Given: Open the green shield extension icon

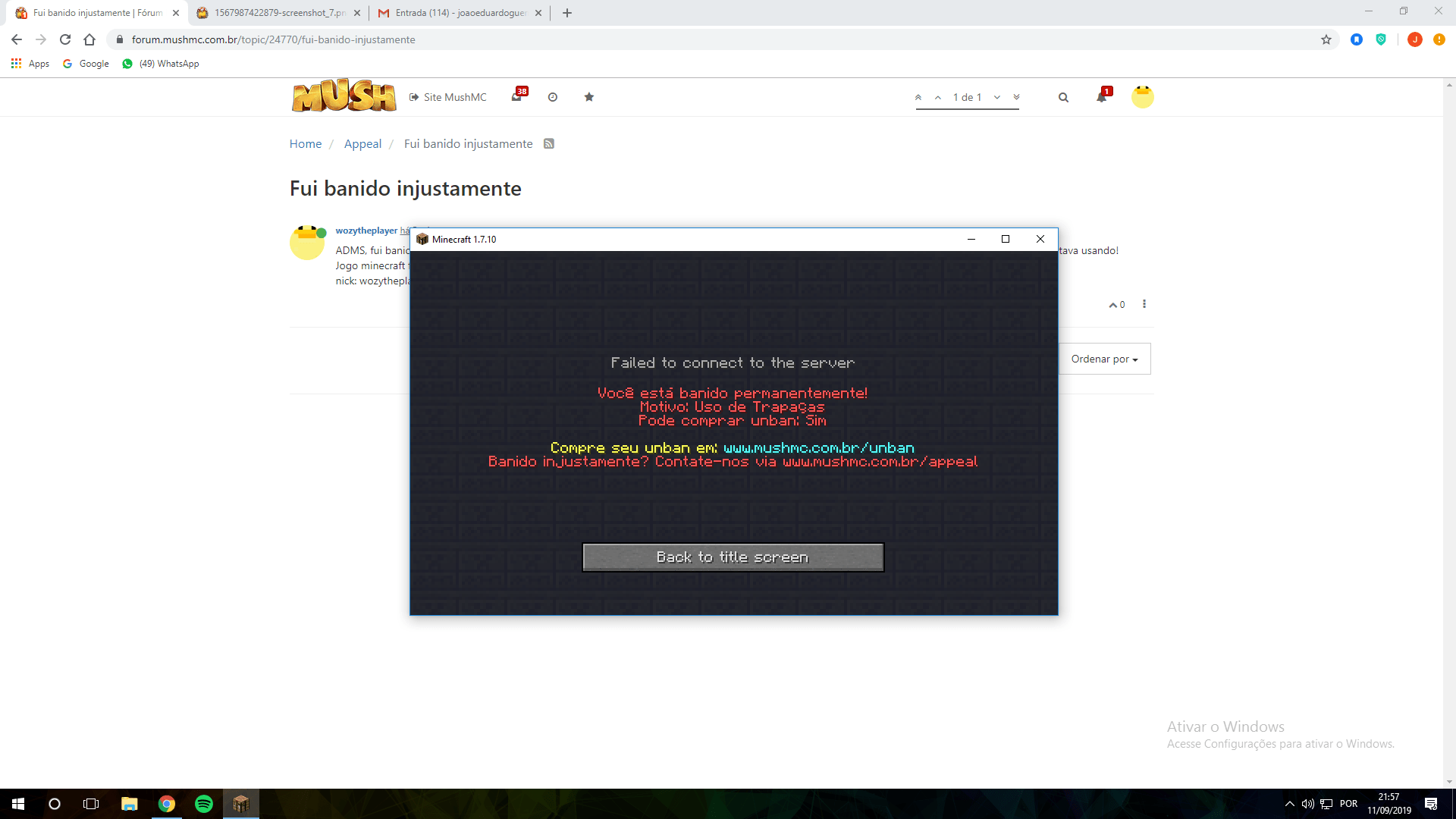Looking at the screenshot, I should (1381, 39).
